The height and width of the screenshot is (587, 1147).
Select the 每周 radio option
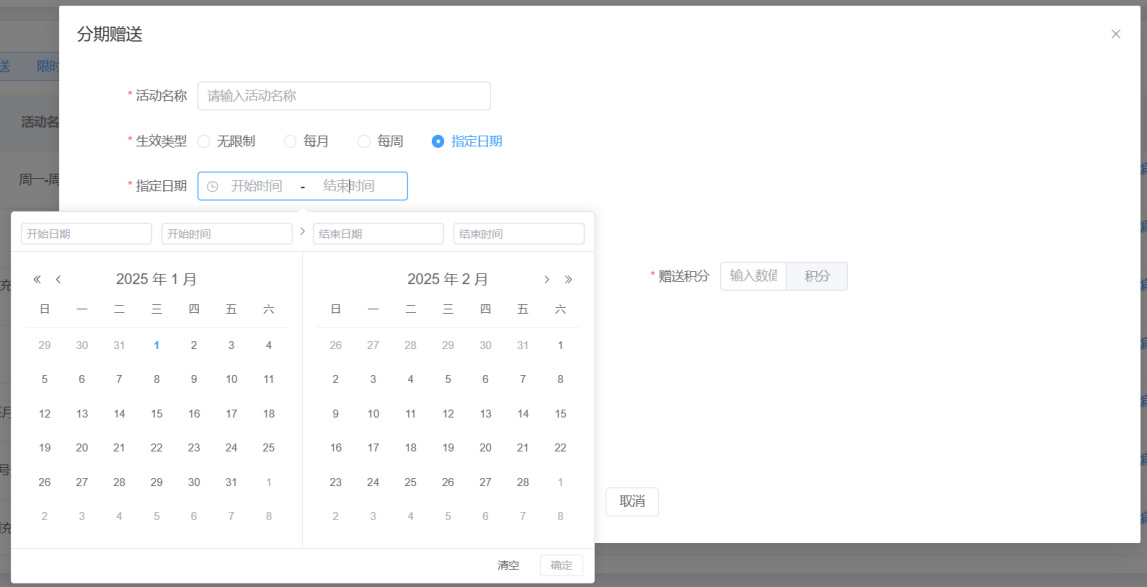pos(380,141)
